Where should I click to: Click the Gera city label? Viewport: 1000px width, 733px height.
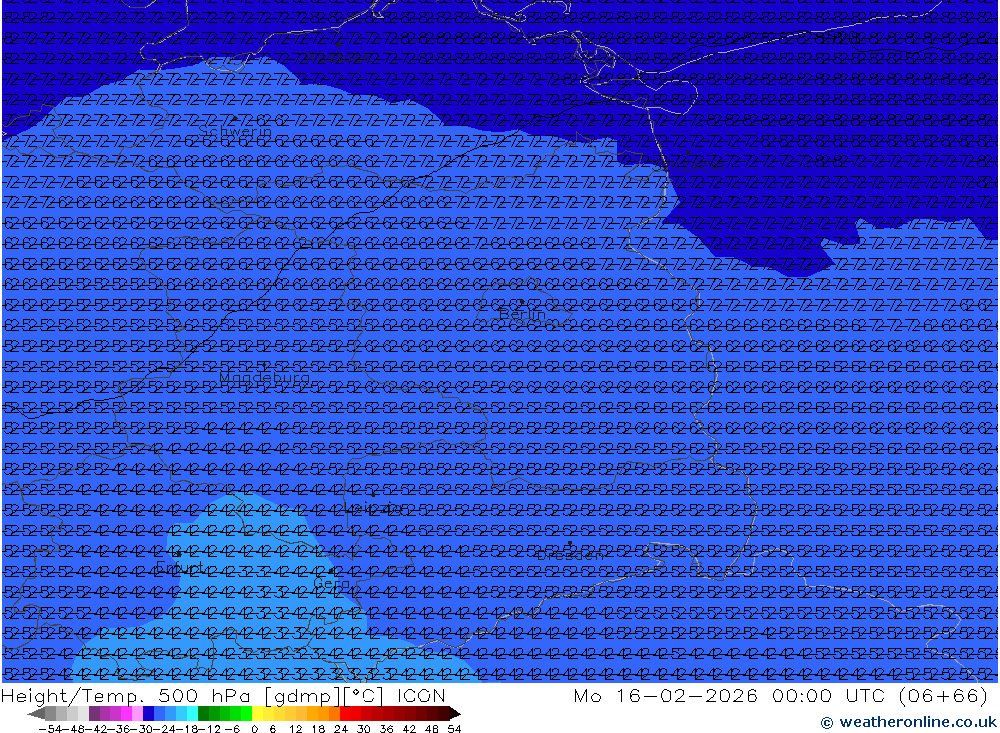tap(332, 583)
